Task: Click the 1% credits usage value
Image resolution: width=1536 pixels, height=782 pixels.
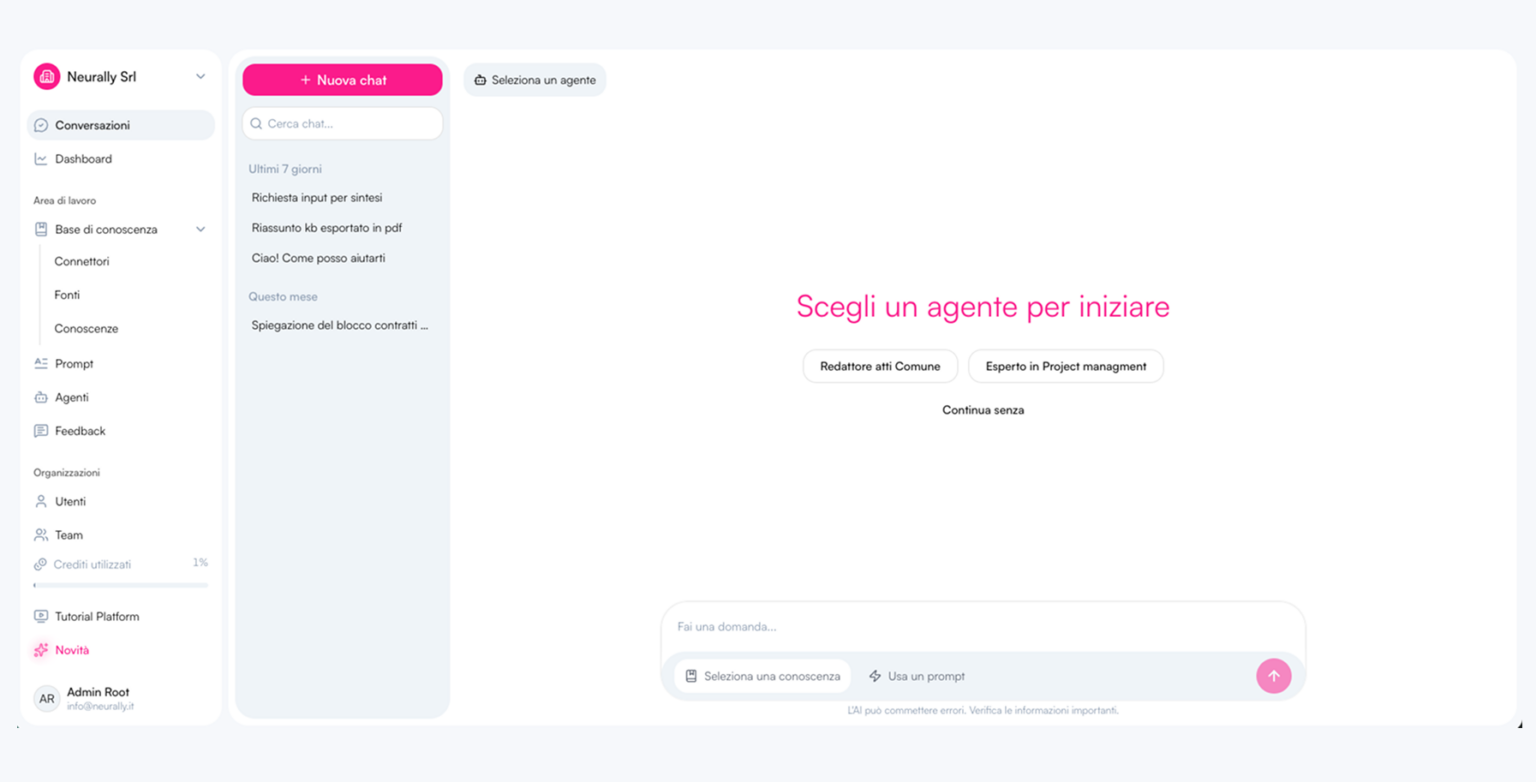Action: click(x=200, y=563)
